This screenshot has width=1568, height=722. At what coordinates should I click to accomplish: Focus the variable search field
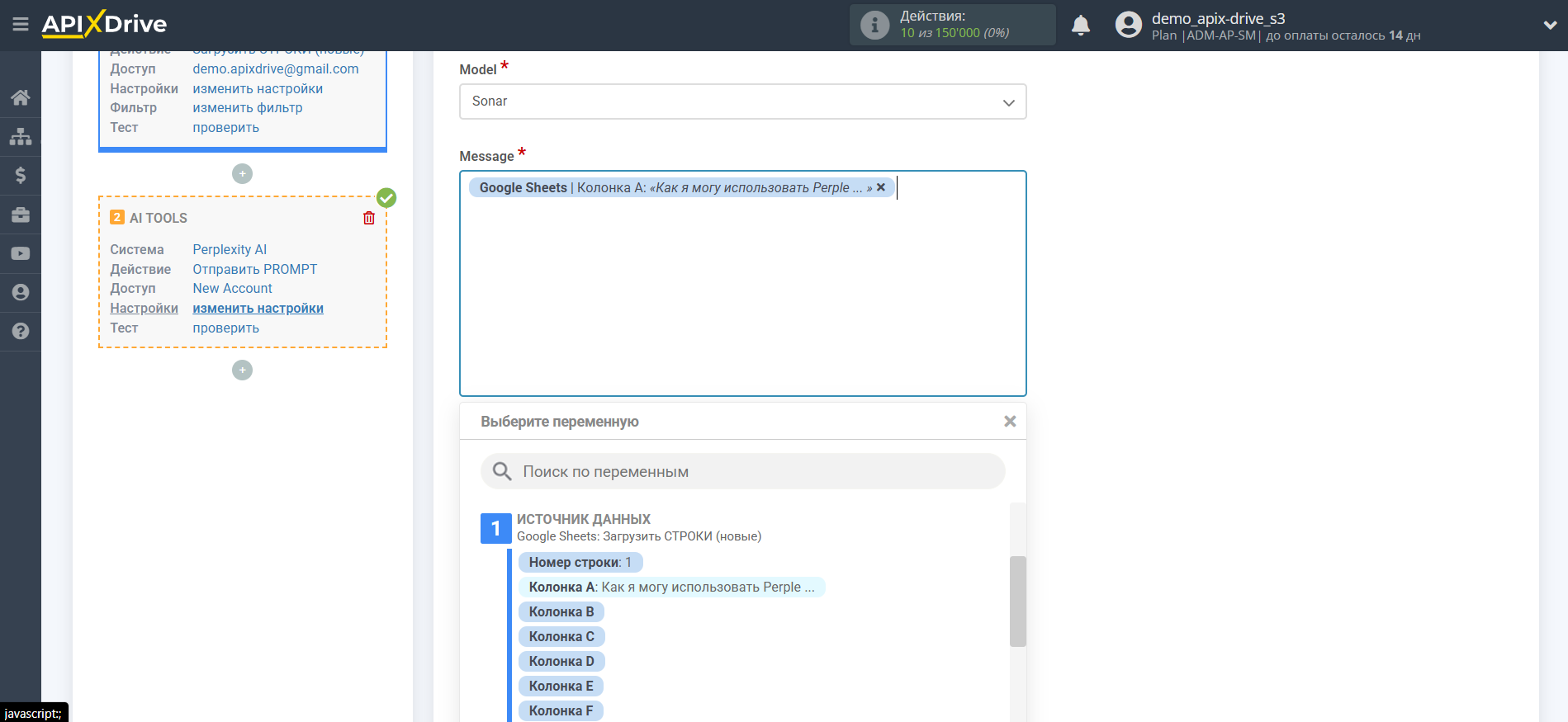point(742,471)
